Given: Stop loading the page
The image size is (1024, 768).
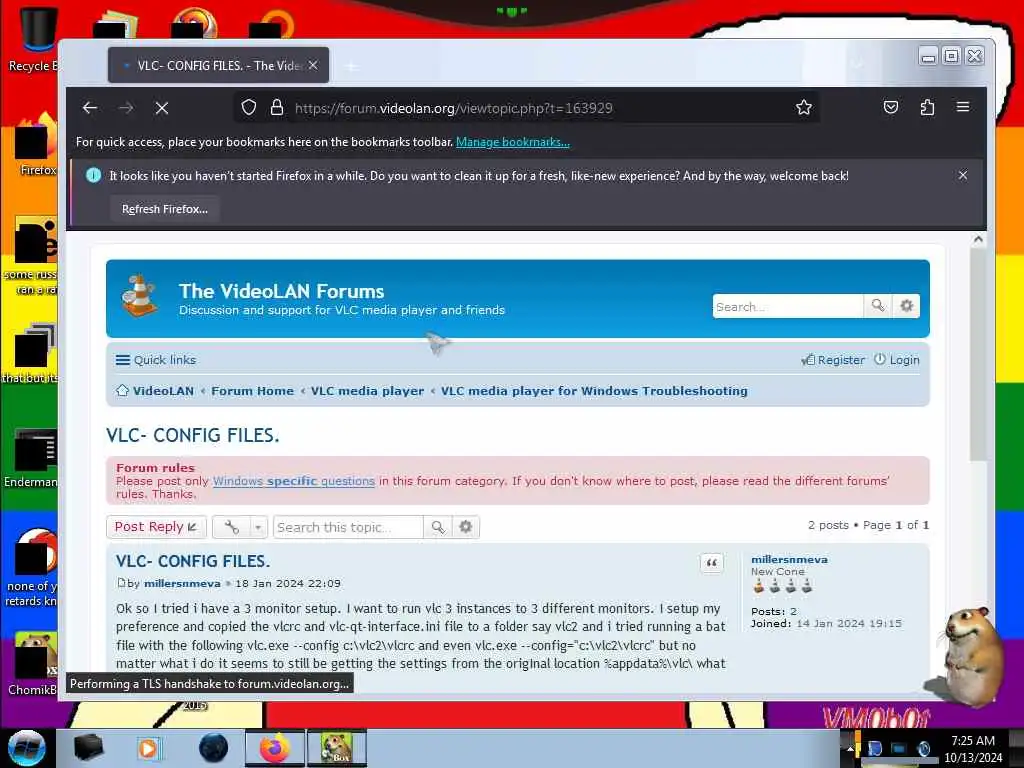Looking at the screenshot, I should pos(162,108).
